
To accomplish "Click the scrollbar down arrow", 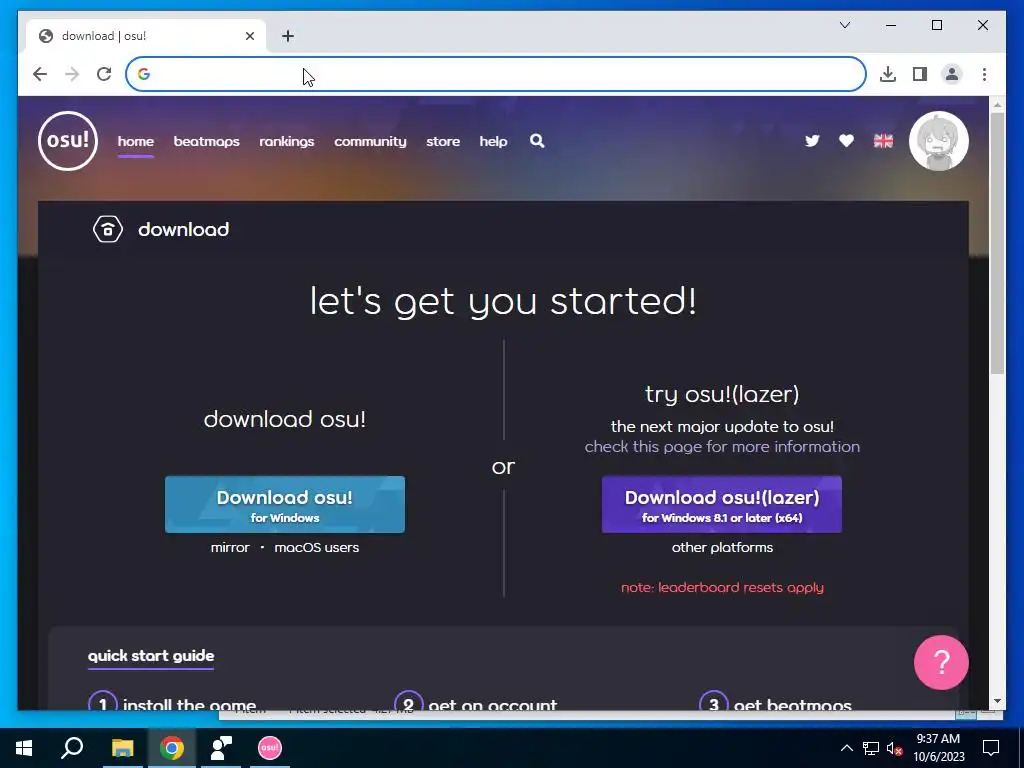I will click(x=997, y=701).
